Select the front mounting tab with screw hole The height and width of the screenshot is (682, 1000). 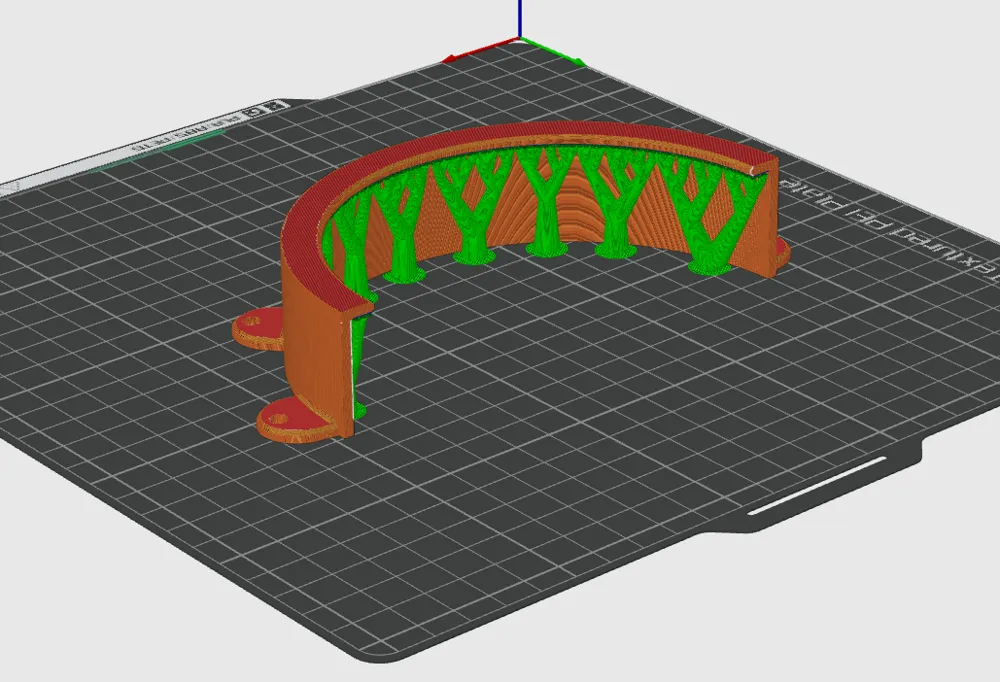(295, 422)
